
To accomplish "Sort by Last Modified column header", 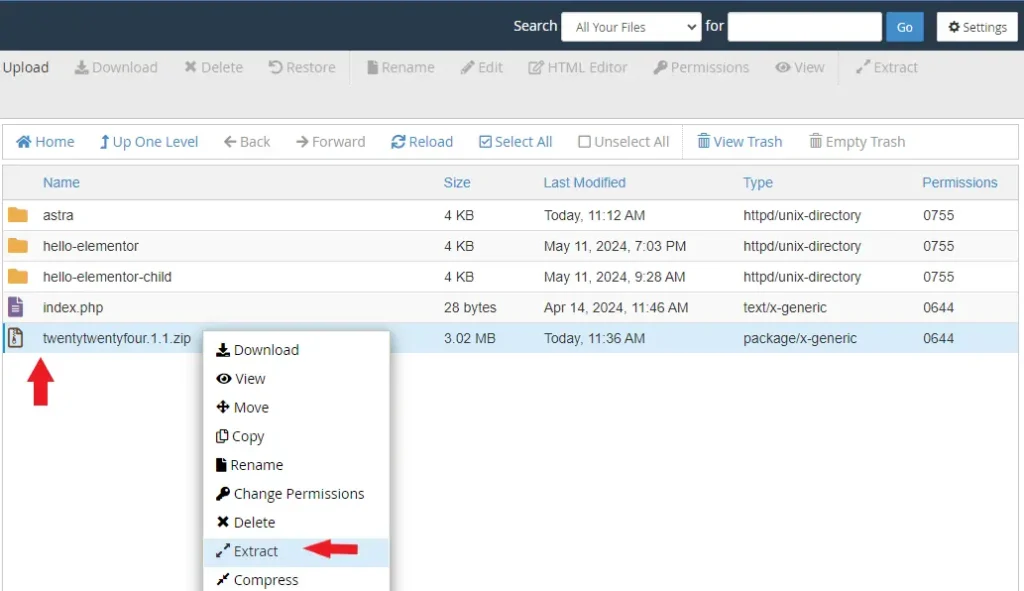I will [x=584, y=183].
